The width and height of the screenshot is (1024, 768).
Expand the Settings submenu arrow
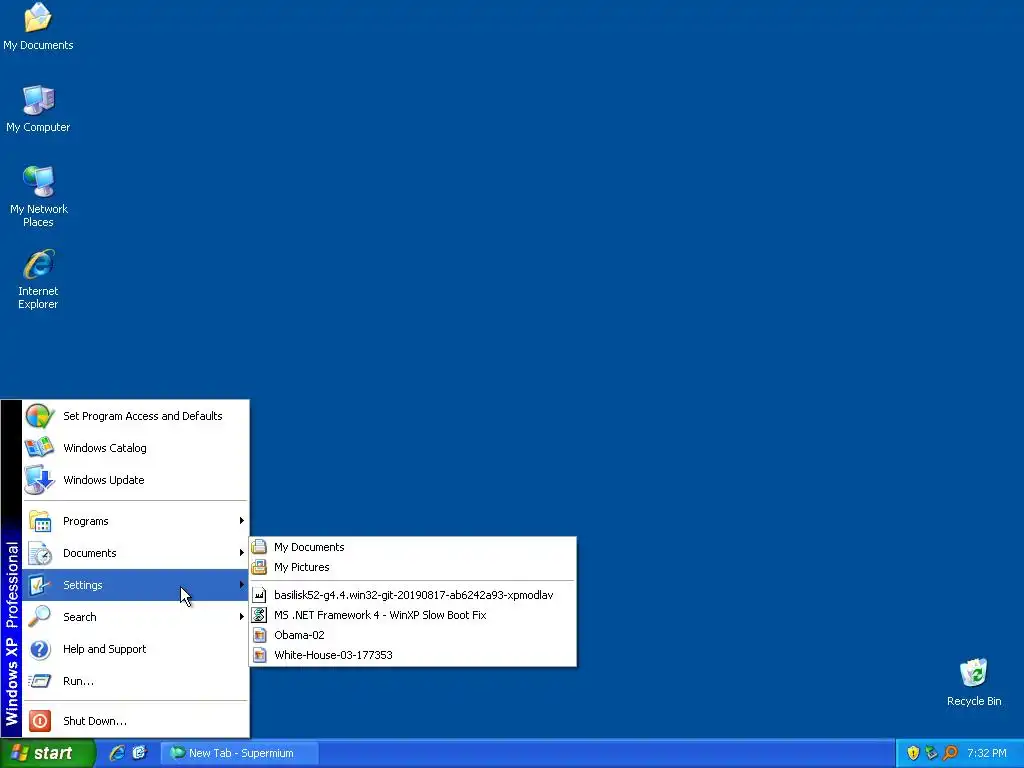pyautogui.click(x=242, y=584)
